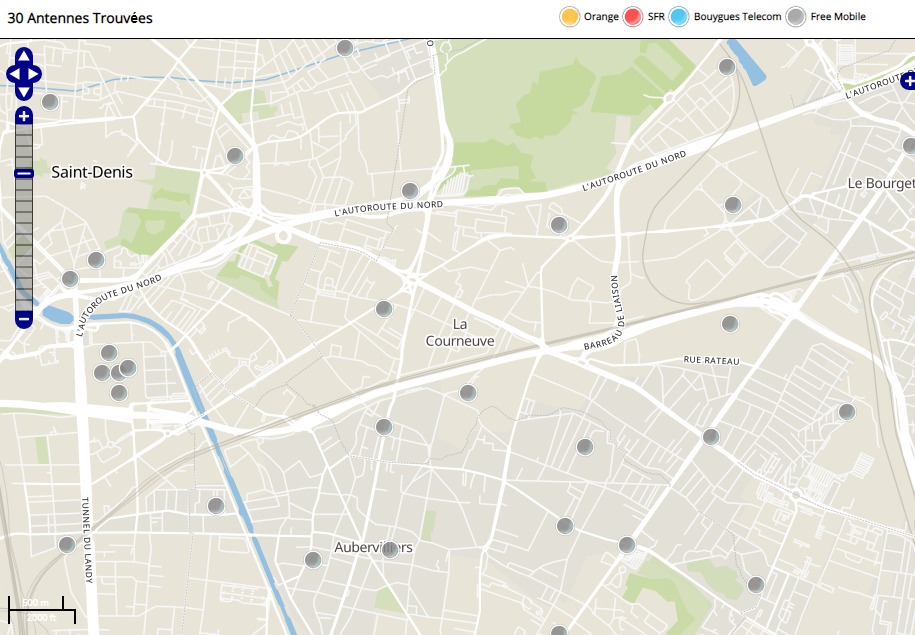Zoom in using the plus button

pos(24,116)
